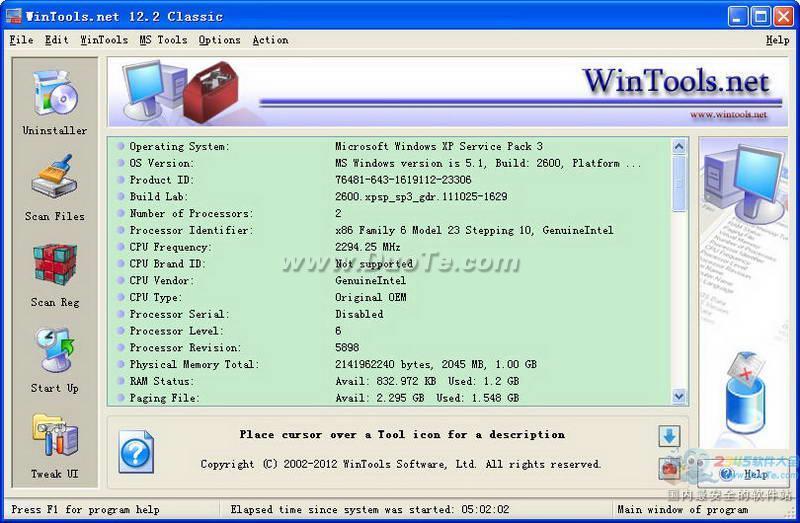This screenshot has width=800, height=523.
Task: Select the Paging File row
Action: click(390, 398)
